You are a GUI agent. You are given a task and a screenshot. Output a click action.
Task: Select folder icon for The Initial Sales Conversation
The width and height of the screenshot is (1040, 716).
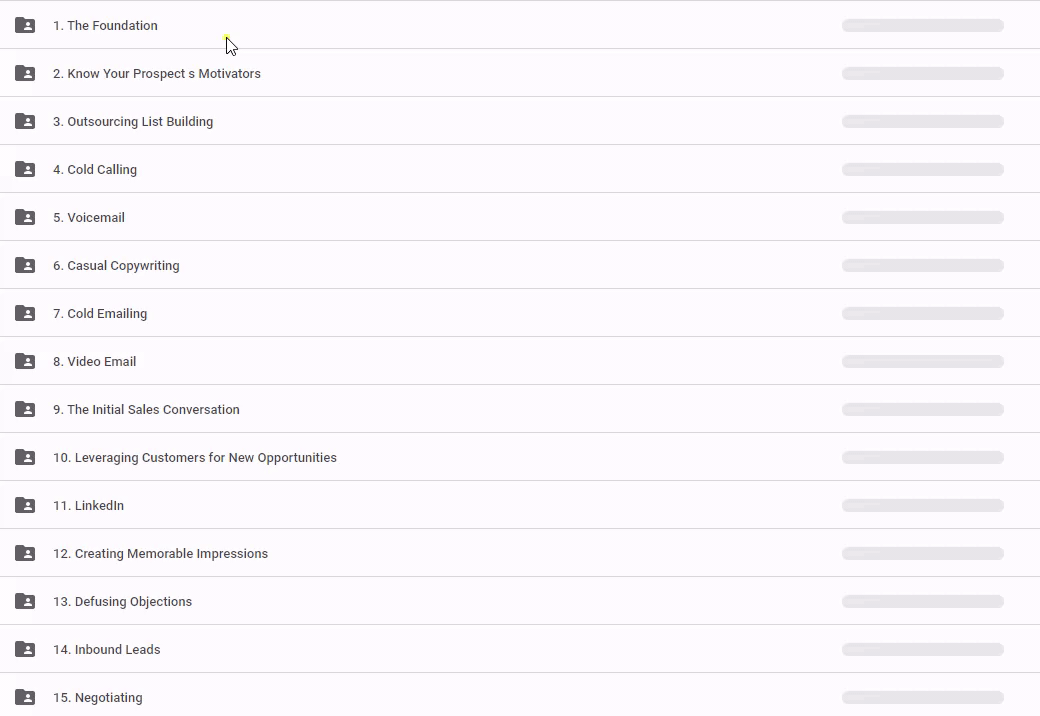pos(25,409)
